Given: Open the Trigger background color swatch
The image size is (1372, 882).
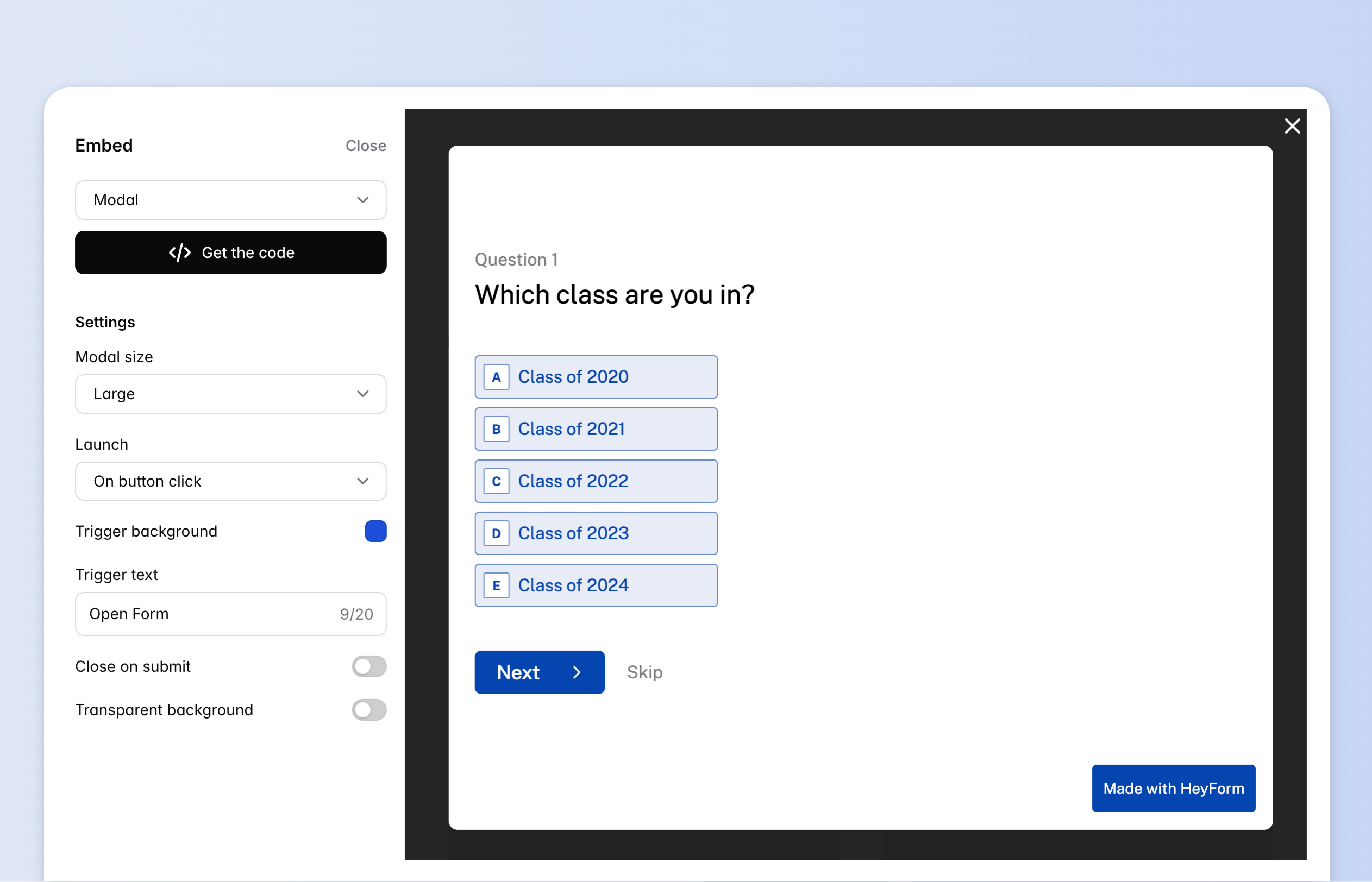Looking at the screenshot, I should 375,532.
